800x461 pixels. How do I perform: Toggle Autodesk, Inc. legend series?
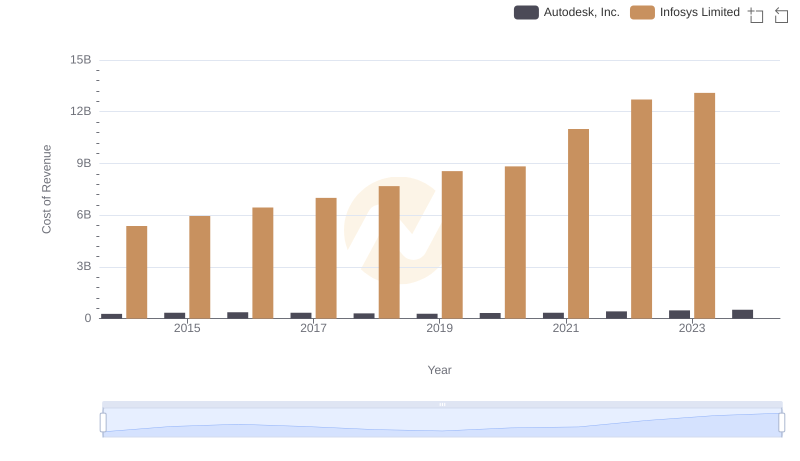566,12
